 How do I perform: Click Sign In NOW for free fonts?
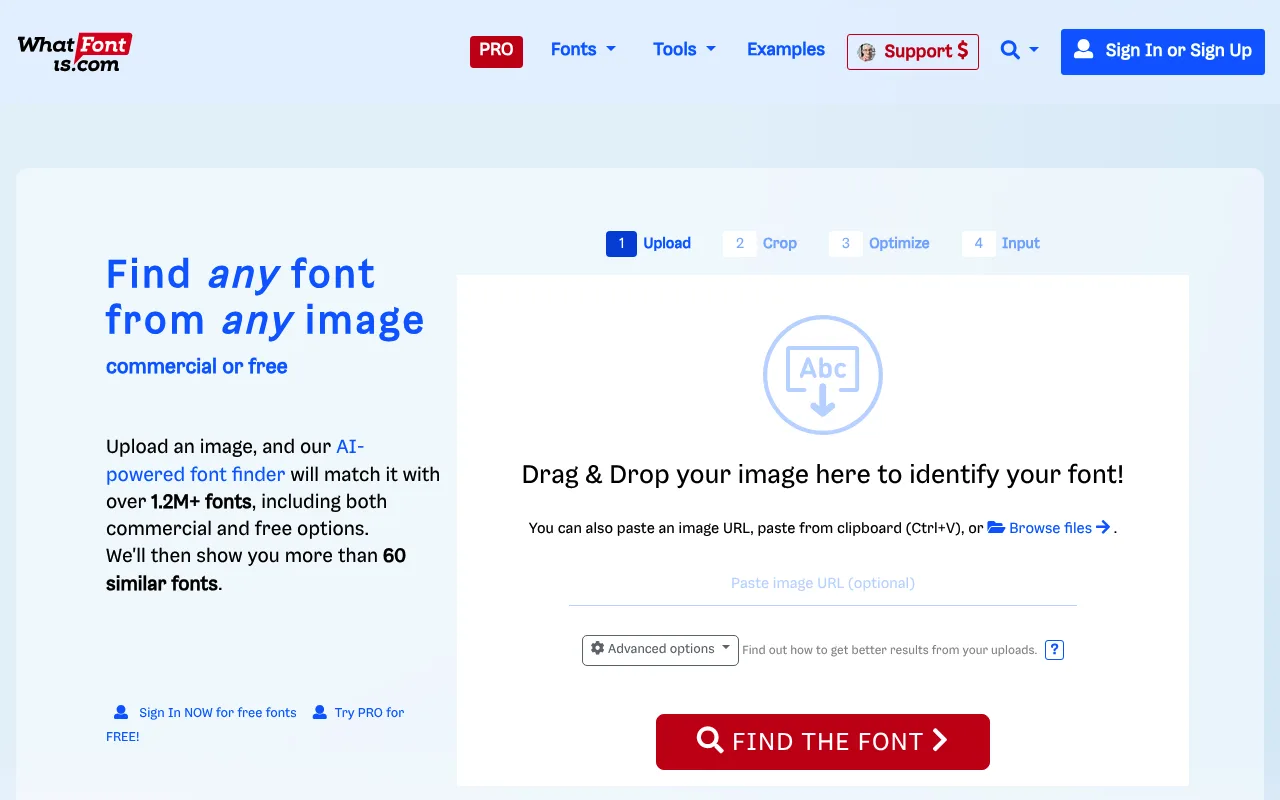pos(205,713)
